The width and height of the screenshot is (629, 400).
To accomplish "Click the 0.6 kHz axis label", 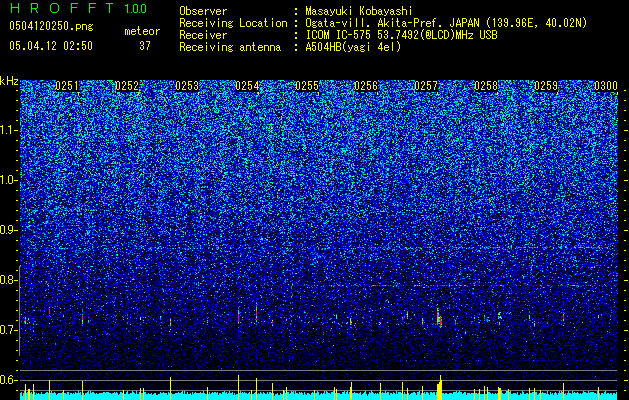I will 8,380.
